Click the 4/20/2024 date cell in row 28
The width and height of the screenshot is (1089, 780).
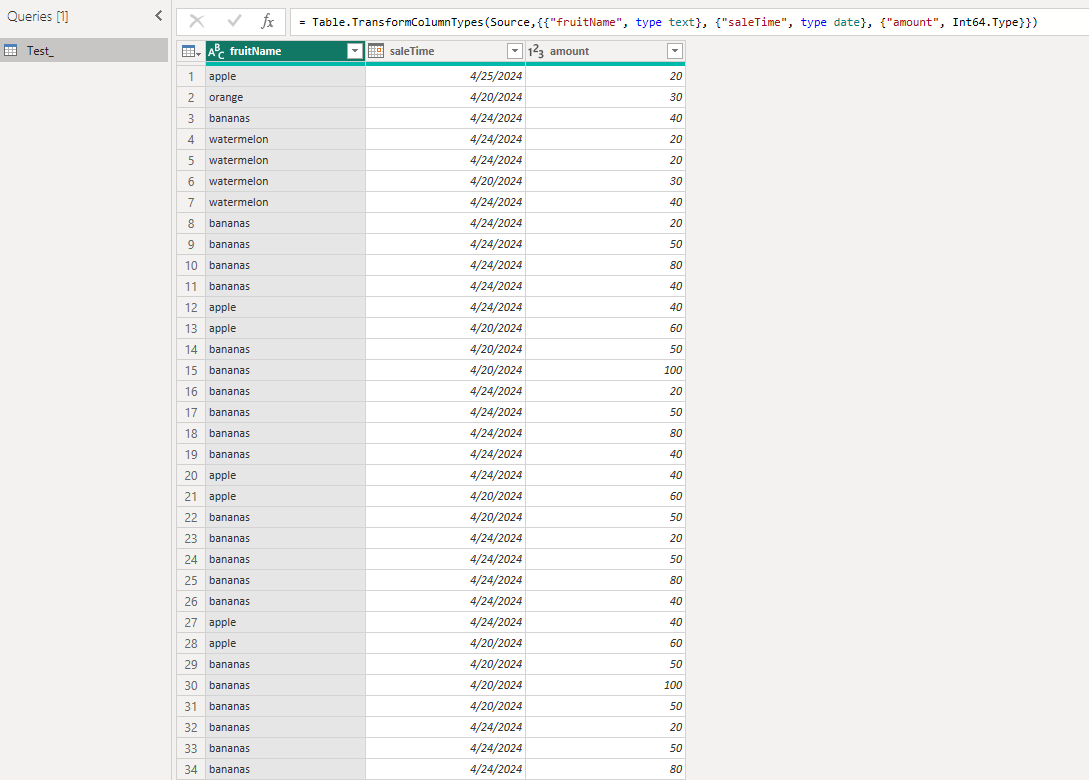[x=446, y=643]
